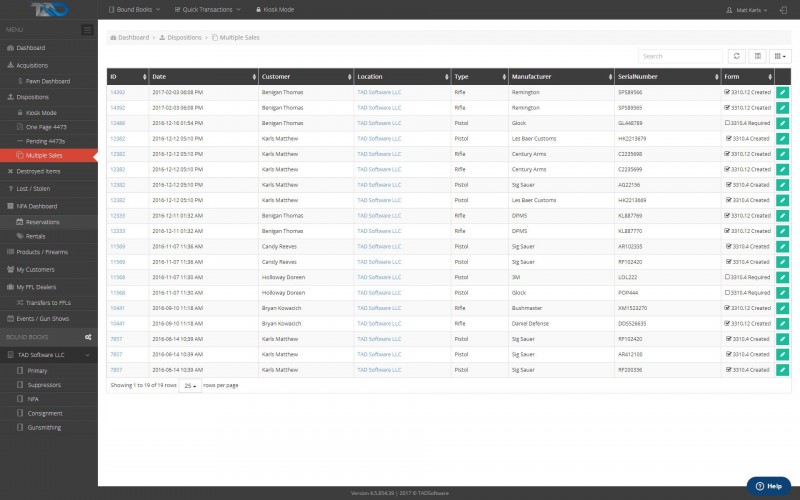Click the toggle view icon beside refresh

[x=758, y=56]
